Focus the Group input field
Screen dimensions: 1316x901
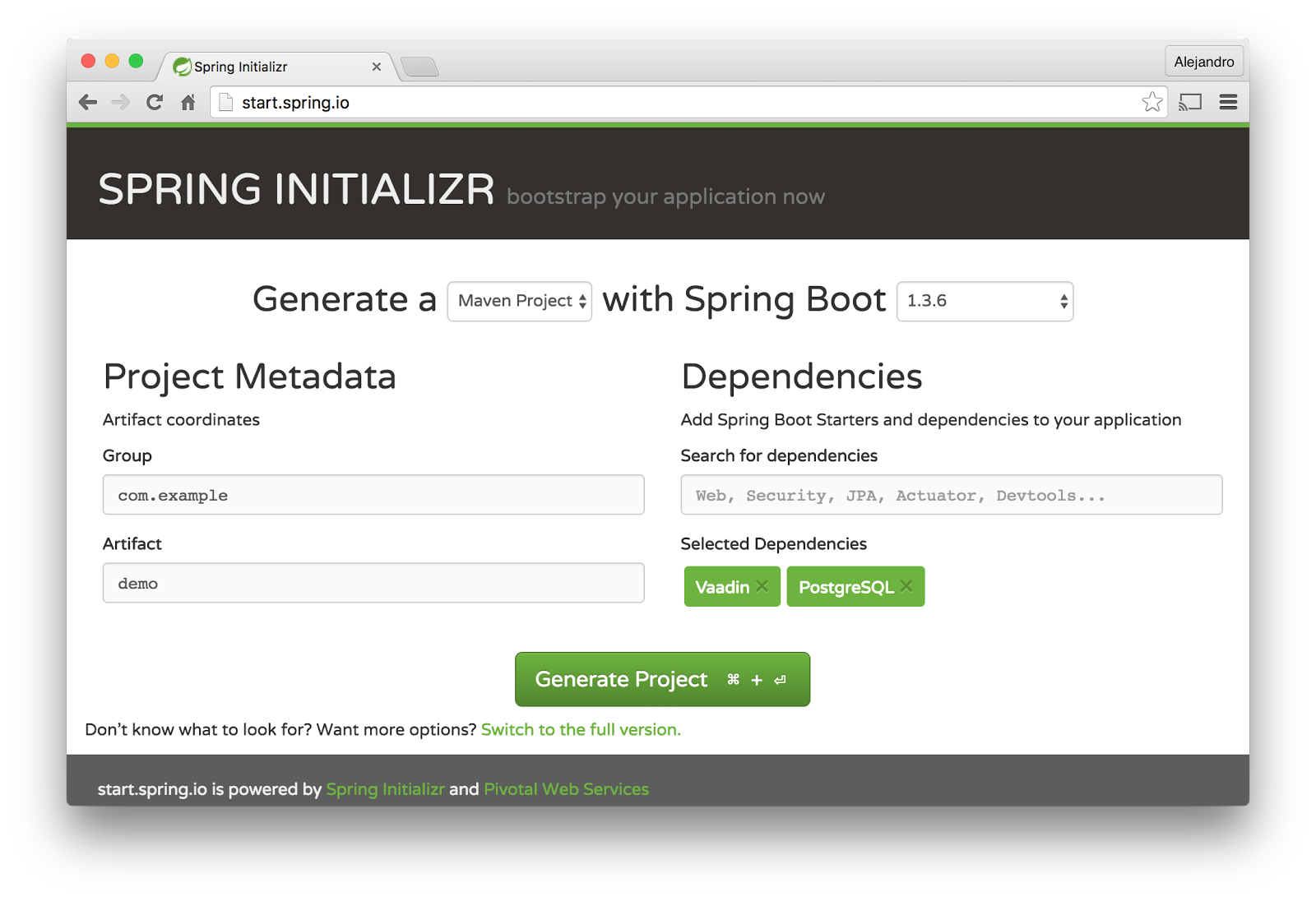click(x=373, y=495)
